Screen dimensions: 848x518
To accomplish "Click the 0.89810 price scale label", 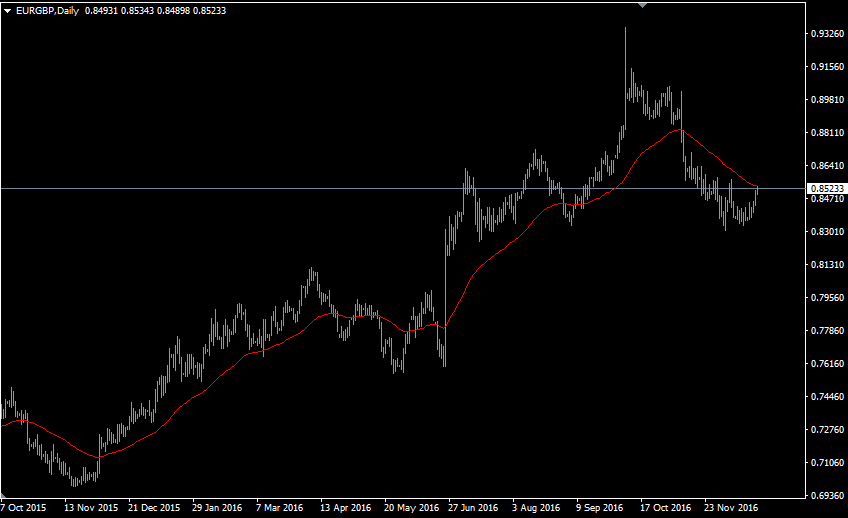I will tap(827, 99).
